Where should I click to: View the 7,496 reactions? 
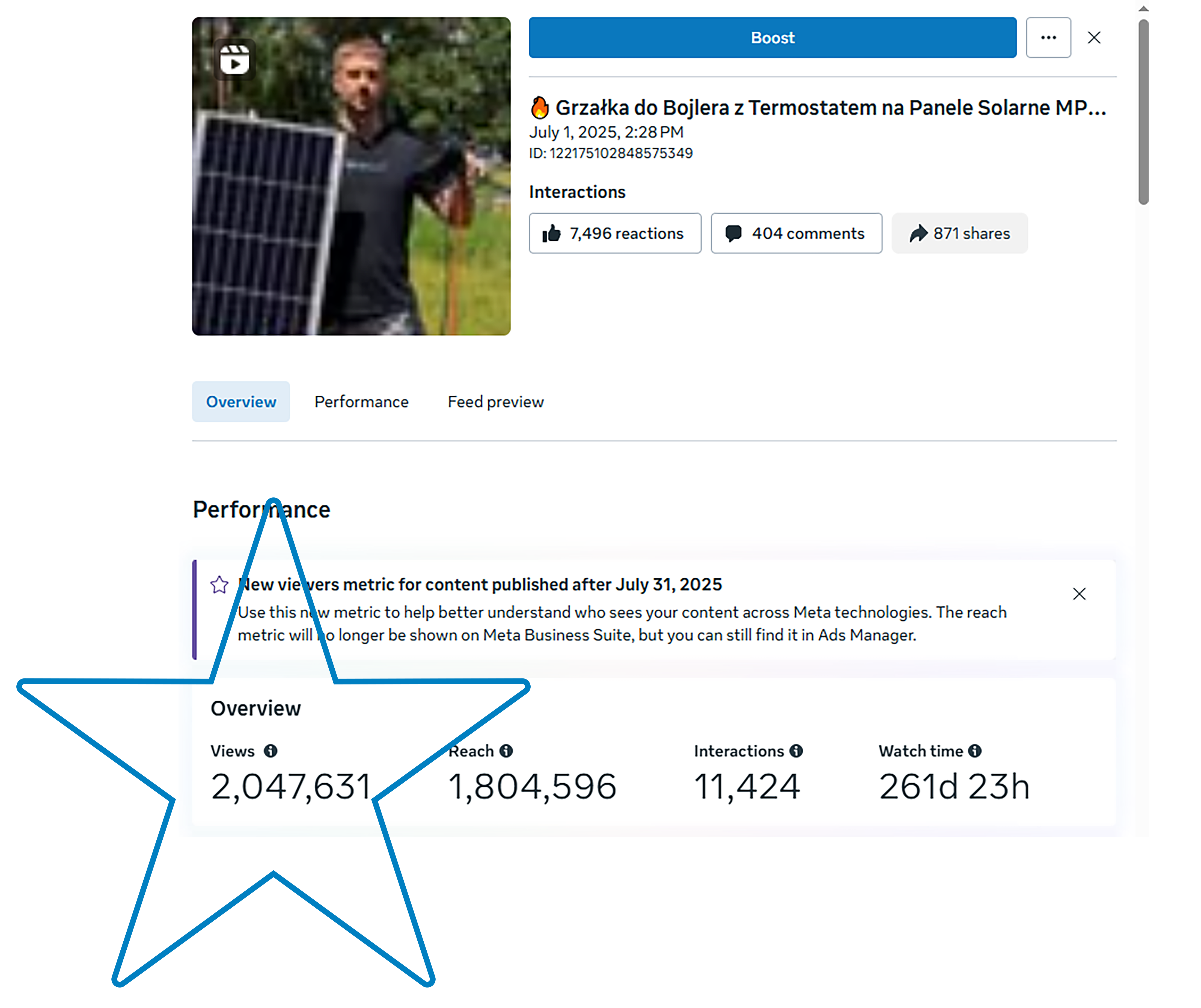[615, 233]
